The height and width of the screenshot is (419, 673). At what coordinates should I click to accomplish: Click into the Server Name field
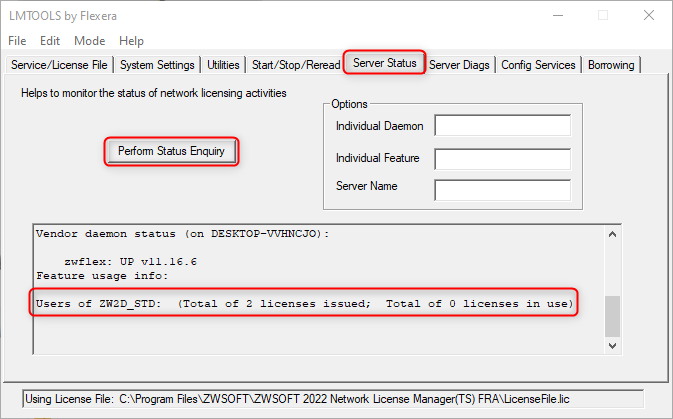point(503,190)
